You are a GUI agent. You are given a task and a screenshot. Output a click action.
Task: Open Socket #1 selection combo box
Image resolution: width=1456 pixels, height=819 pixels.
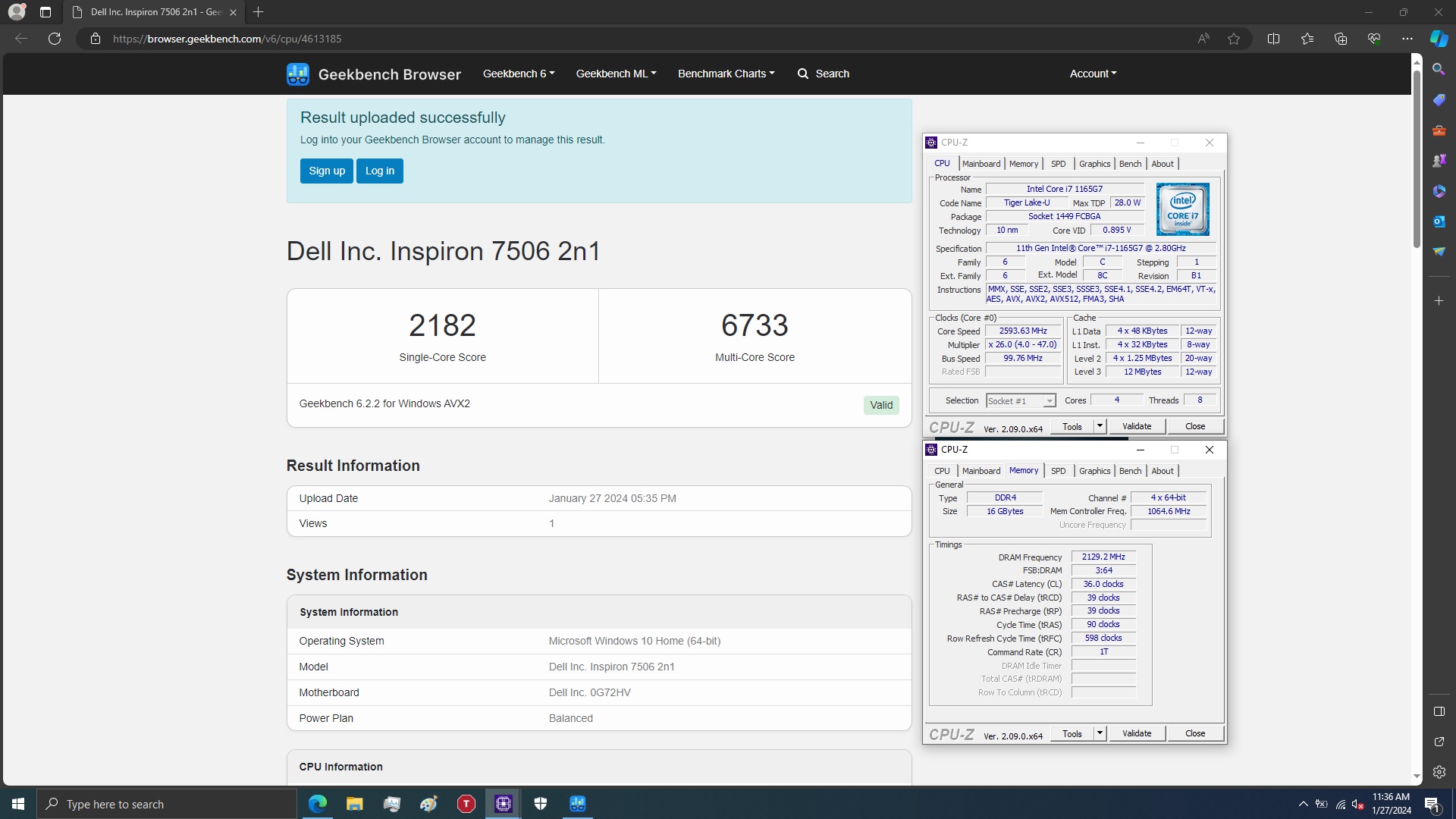coord(1021,400)
